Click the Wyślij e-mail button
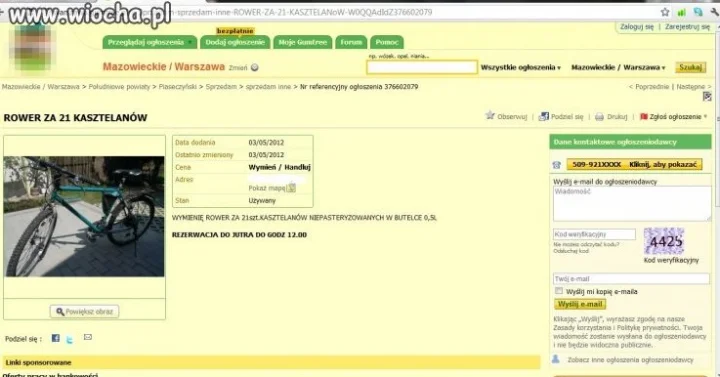The width and height of the screenshot is (720, 377). click(x=580, y=304)
